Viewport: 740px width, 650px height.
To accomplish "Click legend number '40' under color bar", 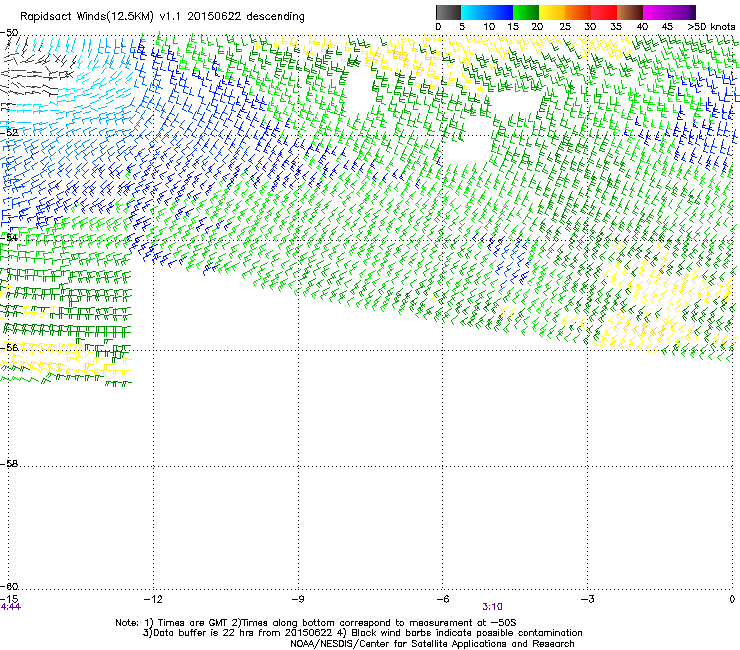I will click(642, 27).
